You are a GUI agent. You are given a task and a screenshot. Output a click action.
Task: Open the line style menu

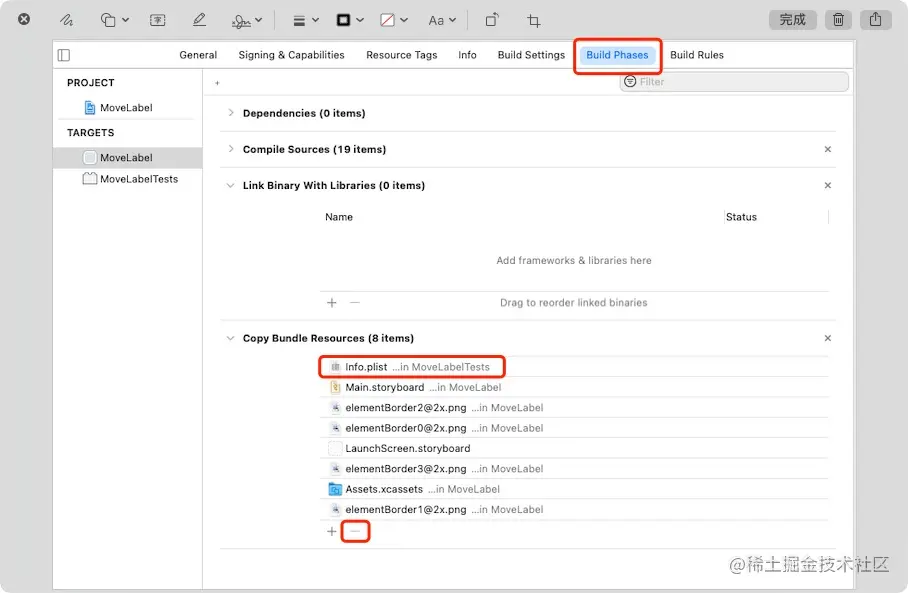point(306,21)
